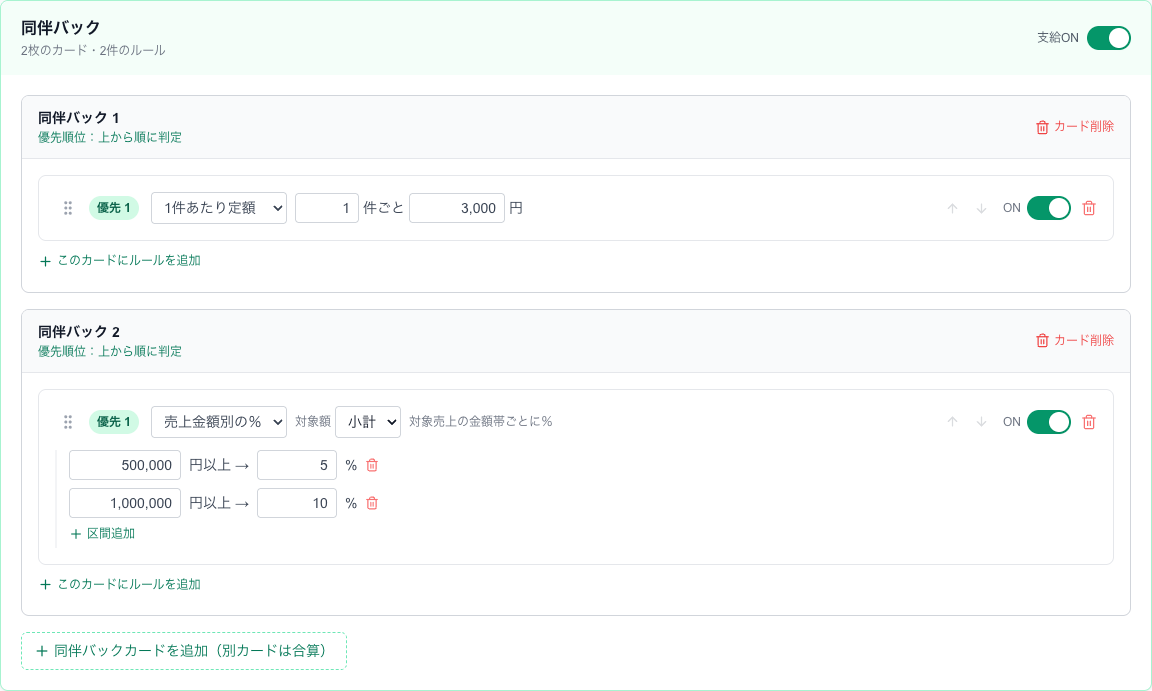Viewport: 1152px width, 691px height.
Task: Move the 1件あたり定額 rule down
Action: click(981, 209)
